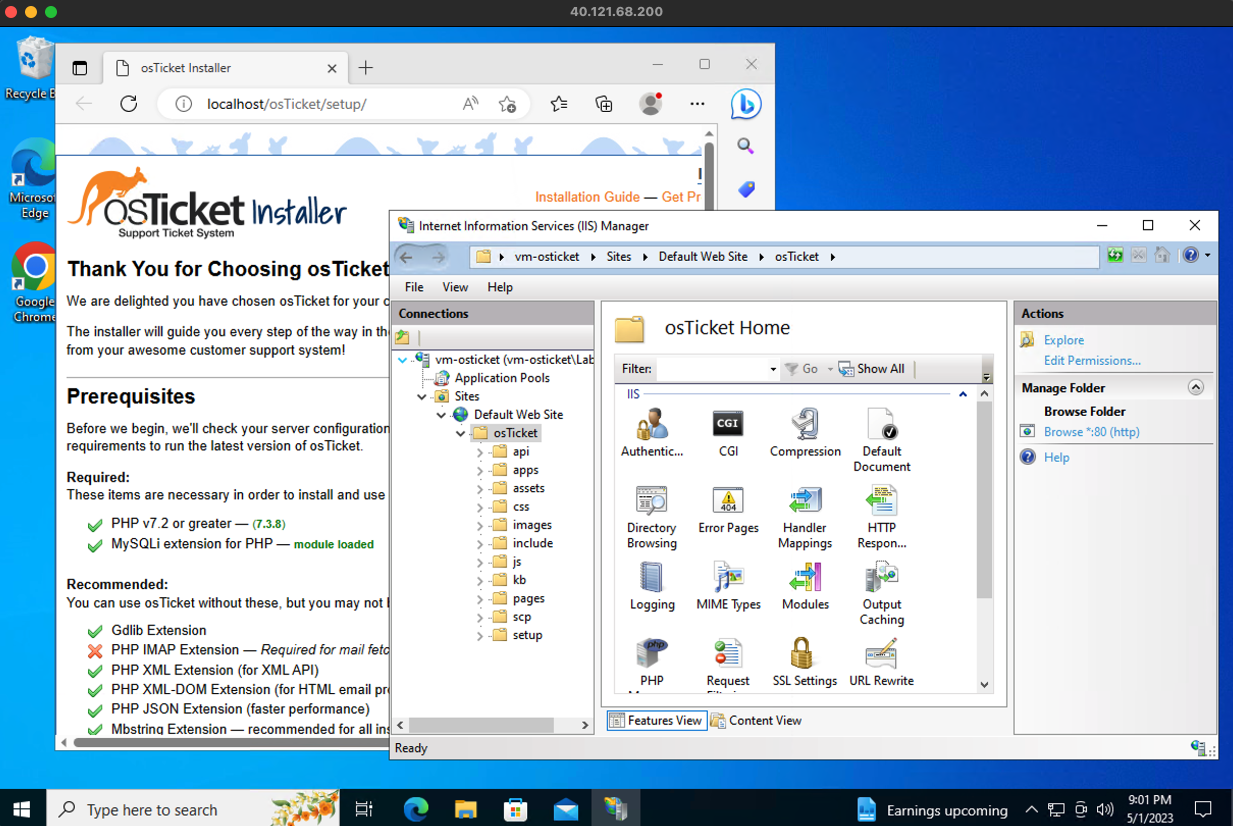Open the Handler Mappings feature
Screen dimensions: 1233x826
coord(805,517)
